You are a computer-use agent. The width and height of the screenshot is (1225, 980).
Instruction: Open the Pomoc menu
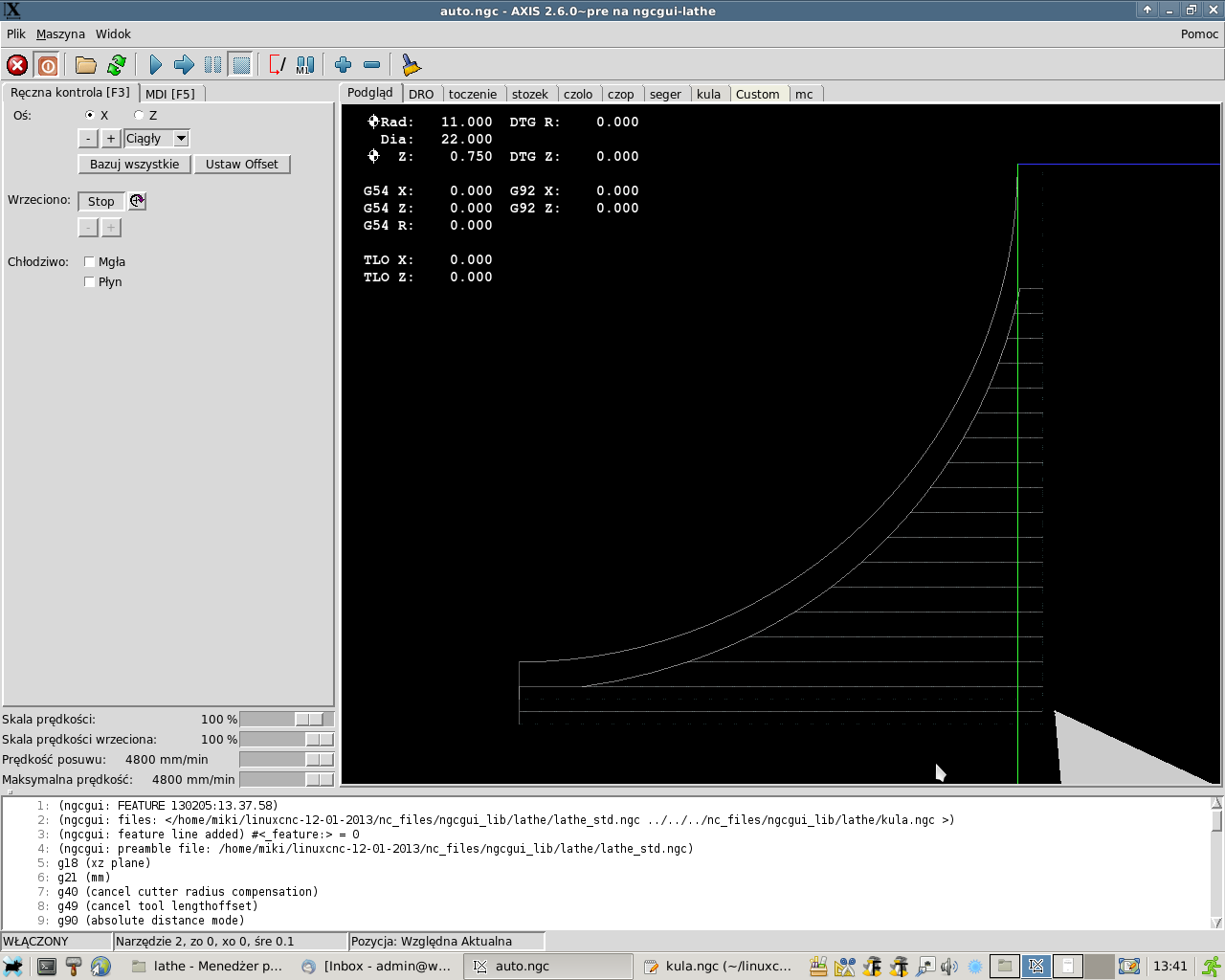[x=1199, y=33]
